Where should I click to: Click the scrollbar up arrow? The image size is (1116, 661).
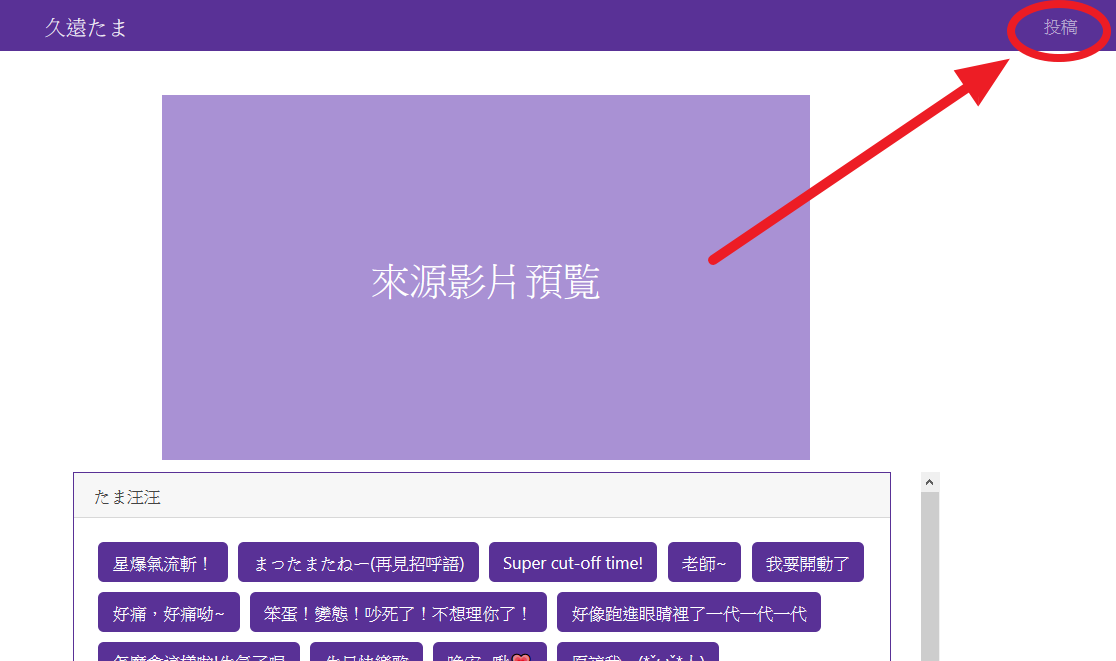[929, 482]
